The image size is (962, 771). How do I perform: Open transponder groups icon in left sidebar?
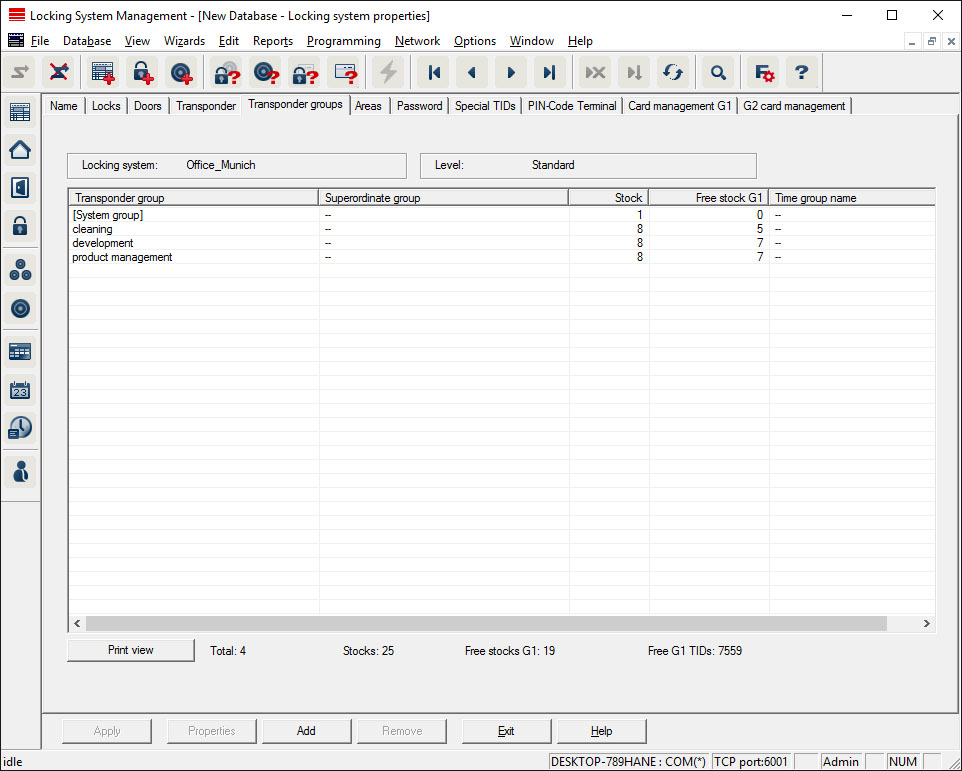tap(20, 270)
